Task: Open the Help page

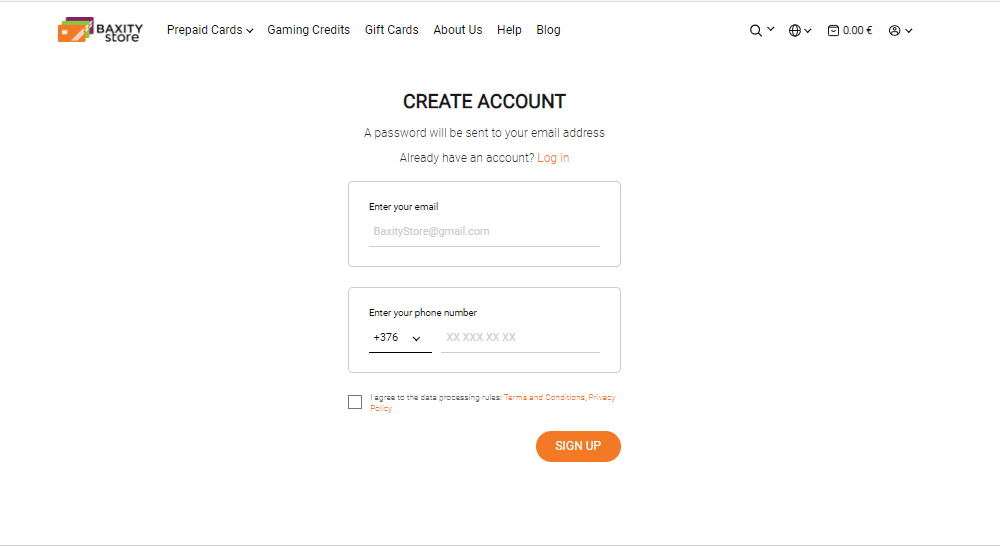Action: pyautogui.click(x=510, y=30)
